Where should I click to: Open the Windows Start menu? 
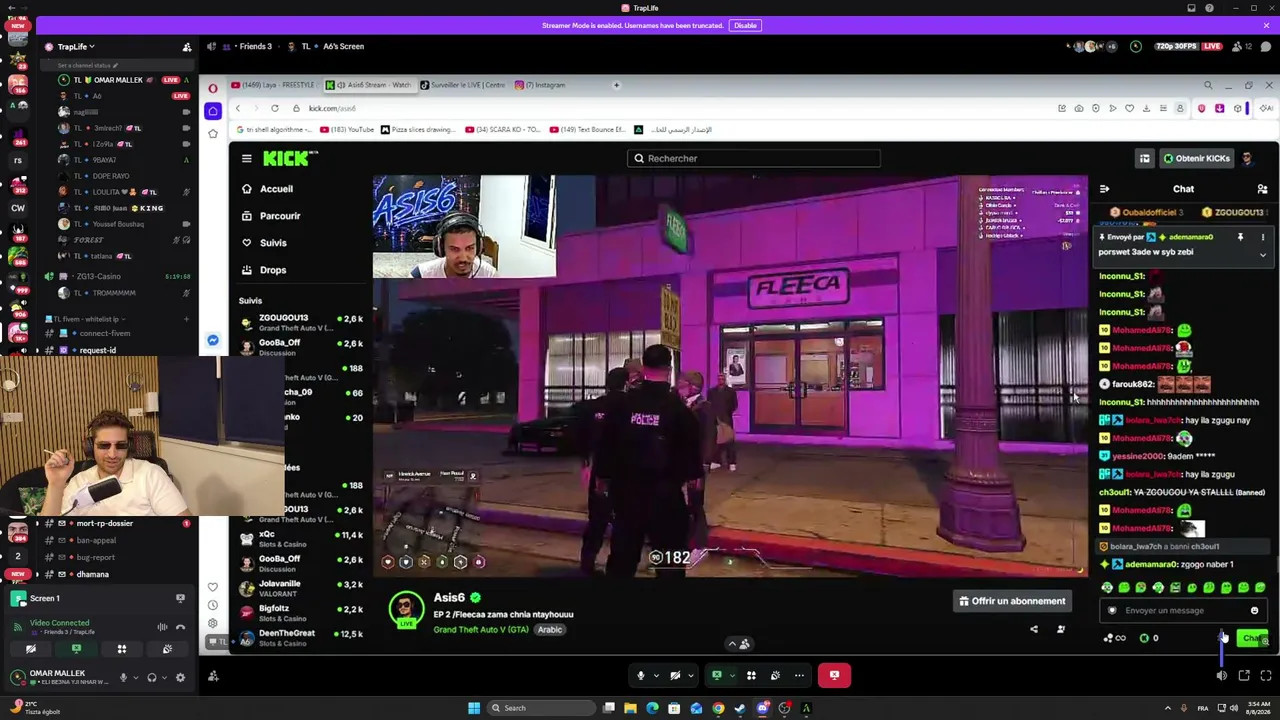[x=474, y=708]
